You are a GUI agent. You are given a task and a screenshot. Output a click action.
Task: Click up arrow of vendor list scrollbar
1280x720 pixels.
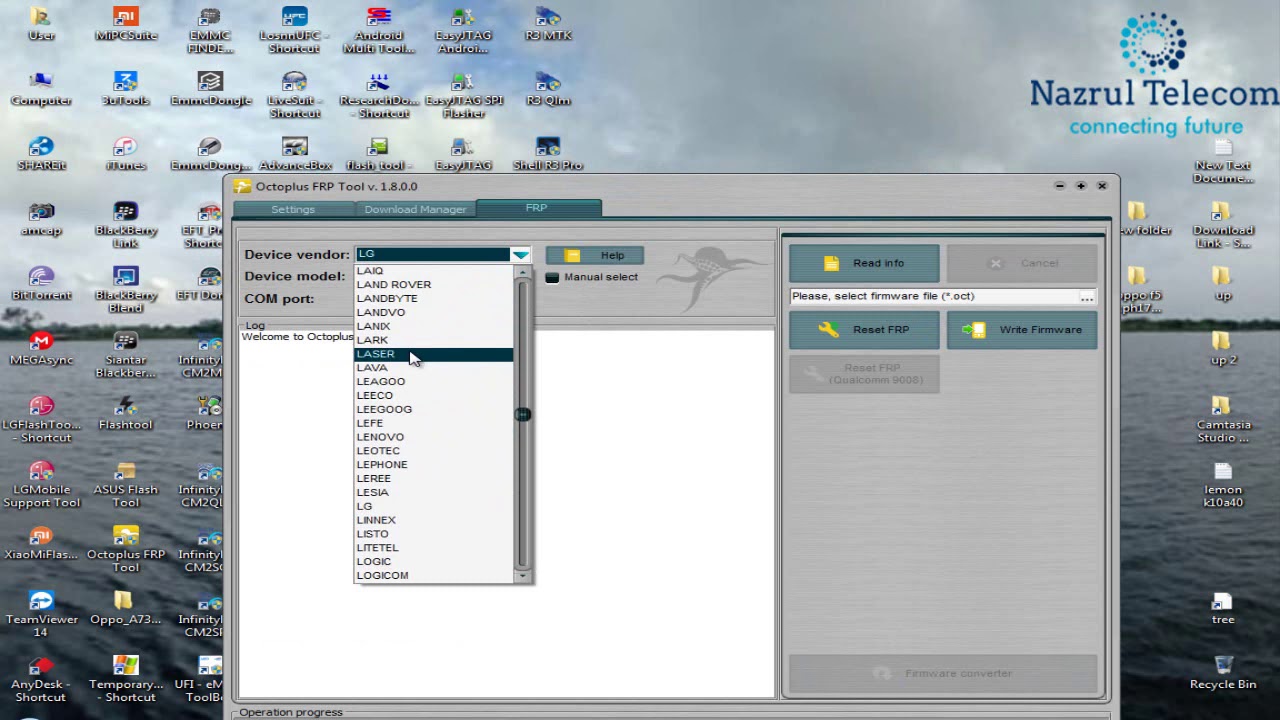click(x=522, y=272)
